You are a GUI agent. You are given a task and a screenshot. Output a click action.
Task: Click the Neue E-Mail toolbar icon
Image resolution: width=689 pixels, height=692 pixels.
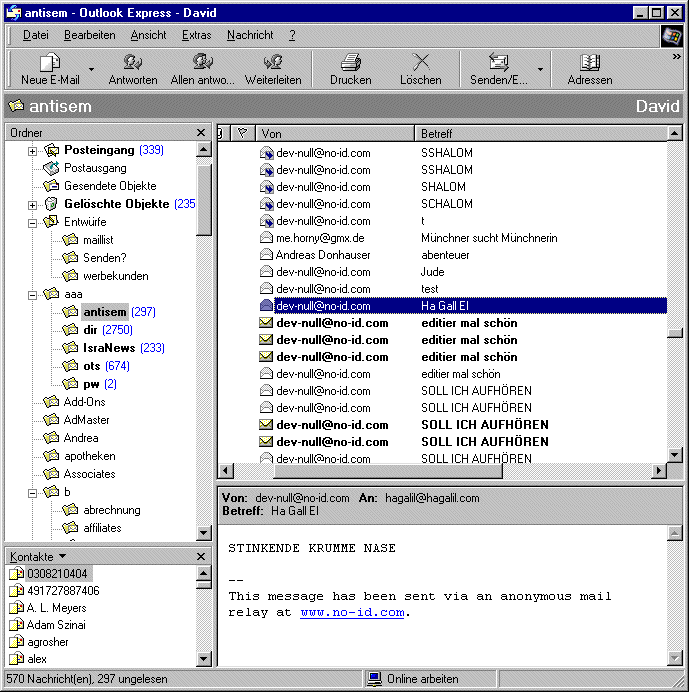tap(49, 63)
